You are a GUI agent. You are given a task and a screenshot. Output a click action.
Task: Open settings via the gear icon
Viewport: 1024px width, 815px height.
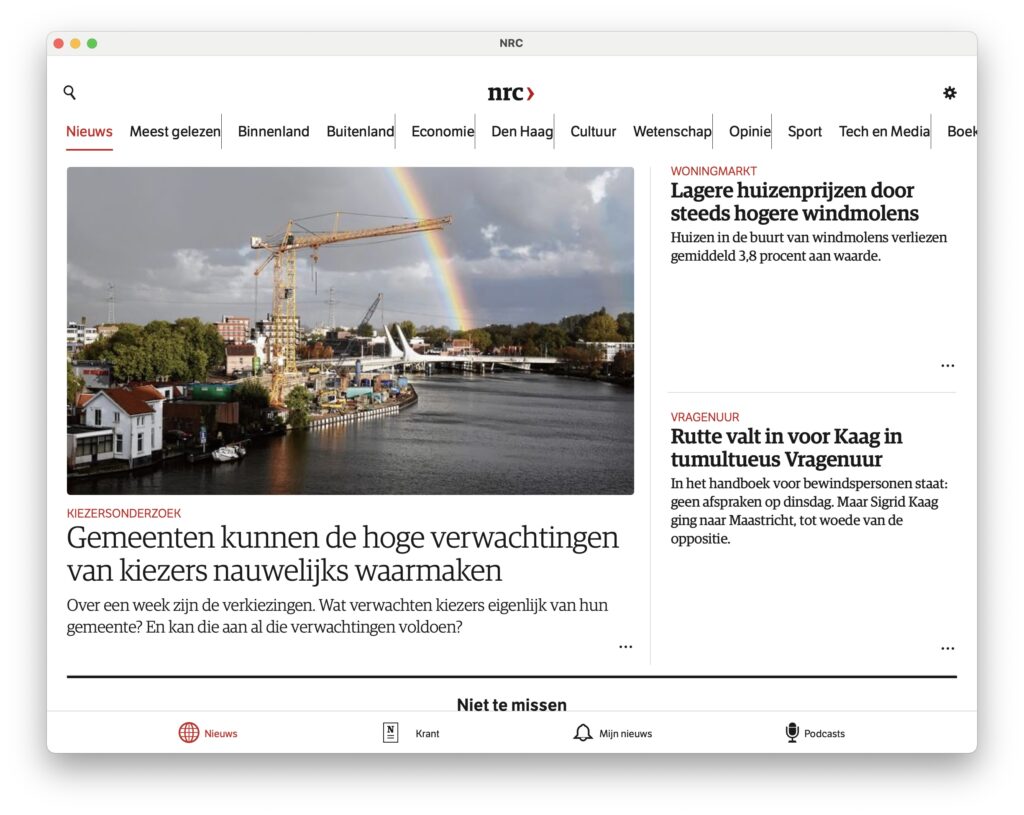(x=950, y=93)
